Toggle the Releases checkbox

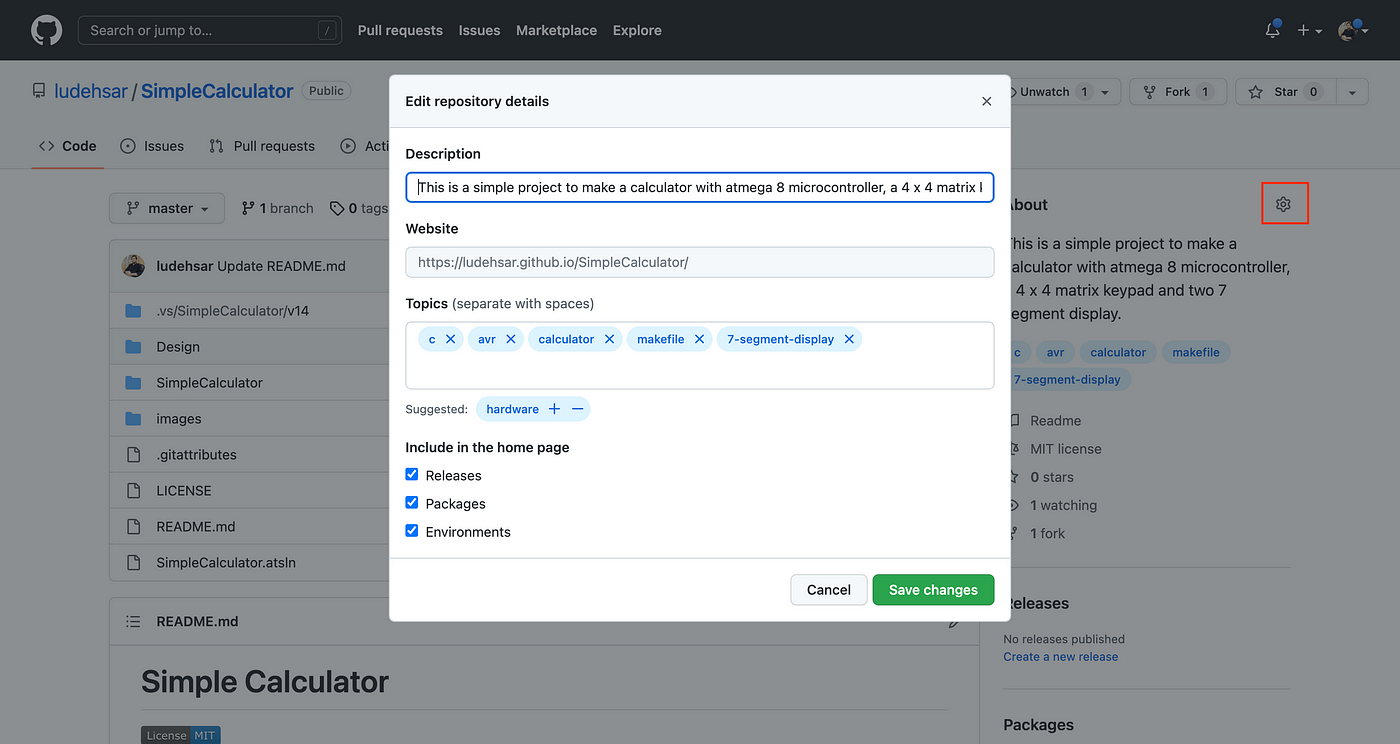point(411,474)
